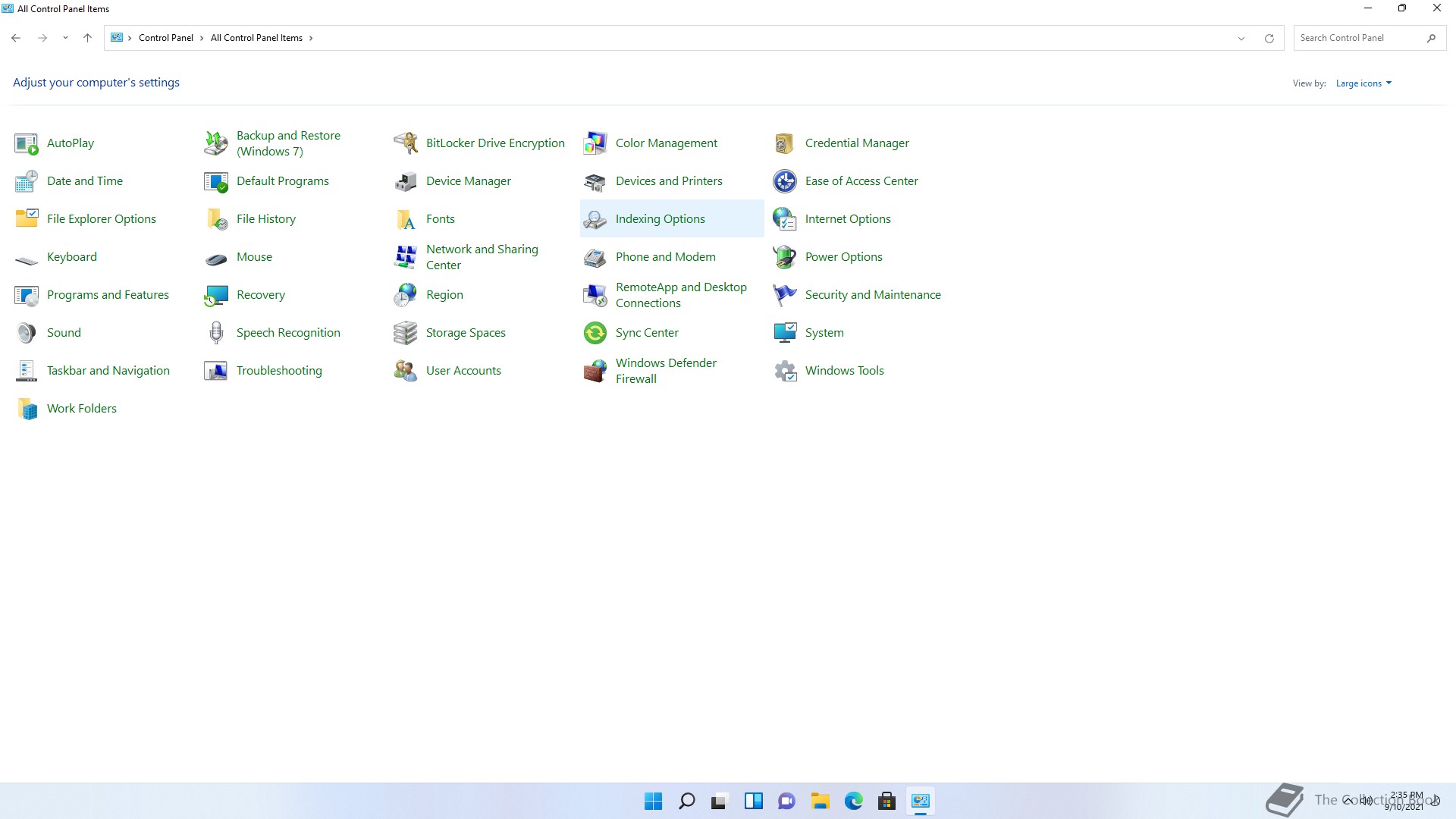Refresh the Control Panel view
Image resolution: width=1456 pixels, height=819 pixels.
(1269, 38)
